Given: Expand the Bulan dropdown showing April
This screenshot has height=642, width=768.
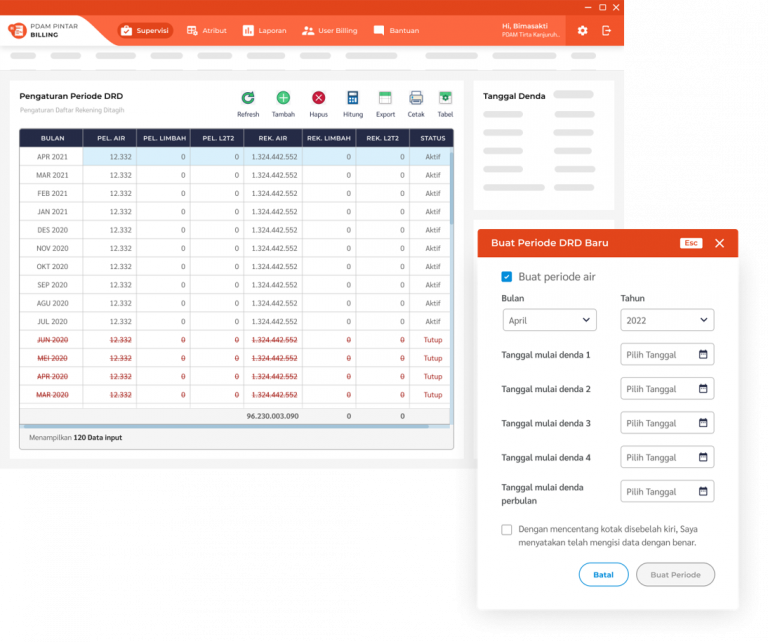Looking at the screenshot, I should (549, 321).
